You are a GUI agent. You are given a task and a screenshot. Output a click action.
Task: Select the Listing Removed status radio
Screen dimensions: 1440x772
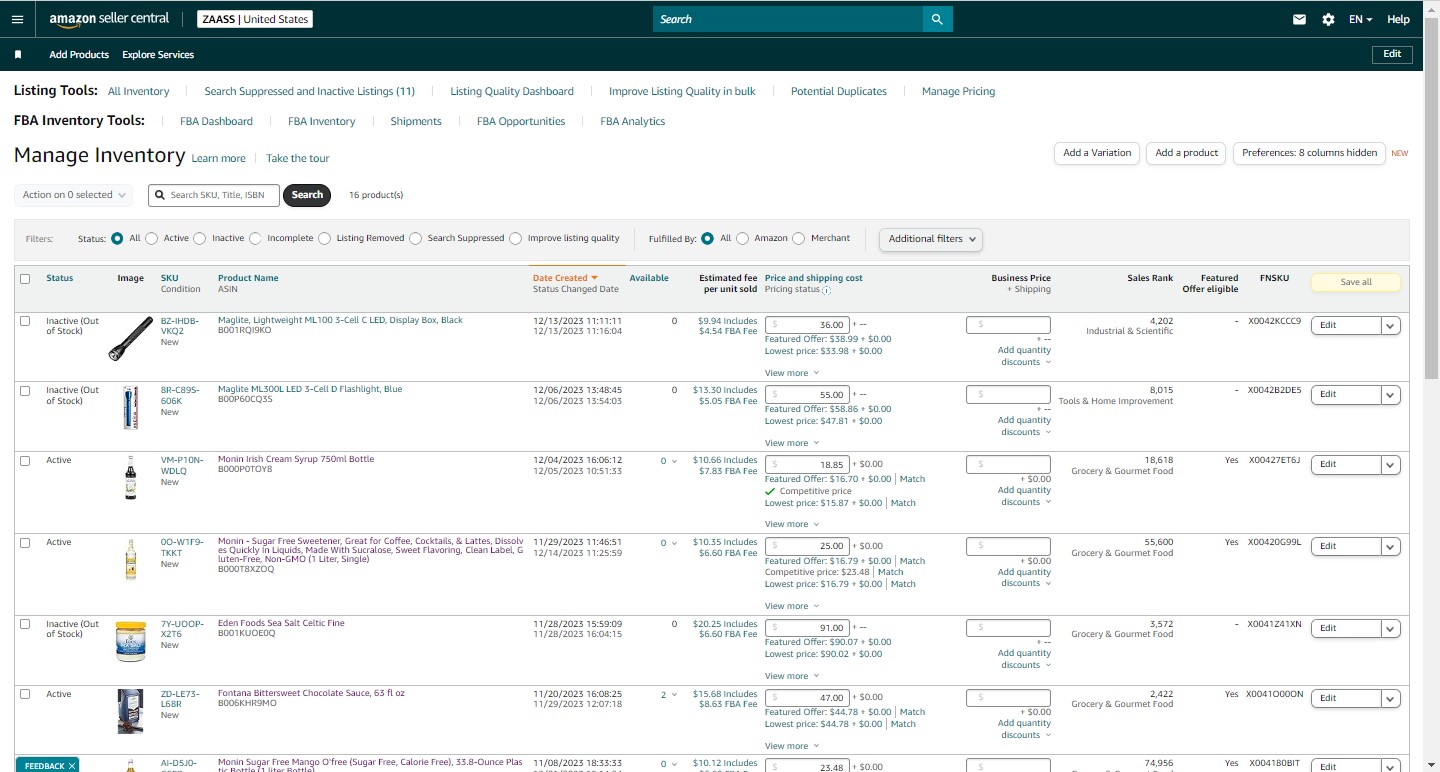(324, 239)
